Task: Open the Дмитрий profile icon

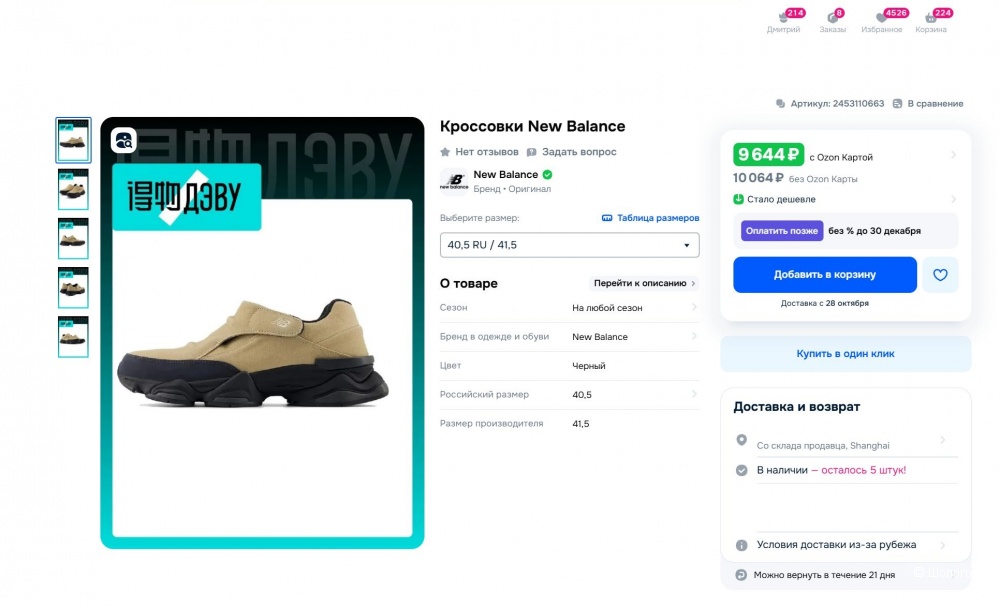Action: (782, 18)
